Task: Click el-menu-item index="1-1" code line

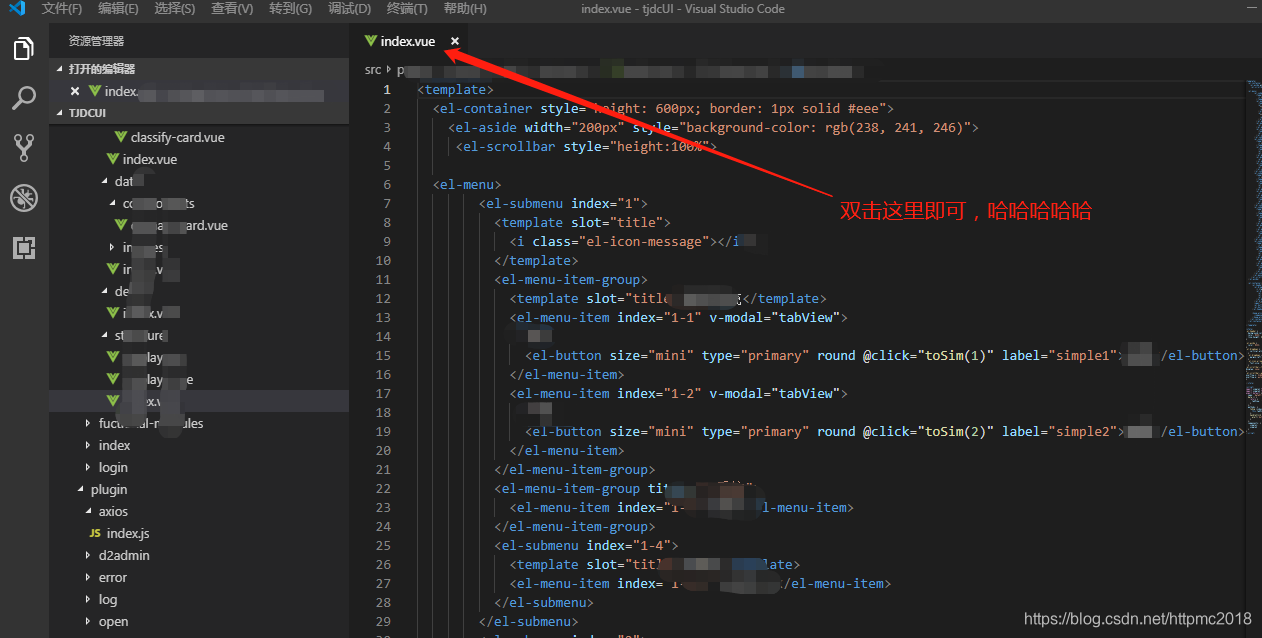Action: (679, 317)
